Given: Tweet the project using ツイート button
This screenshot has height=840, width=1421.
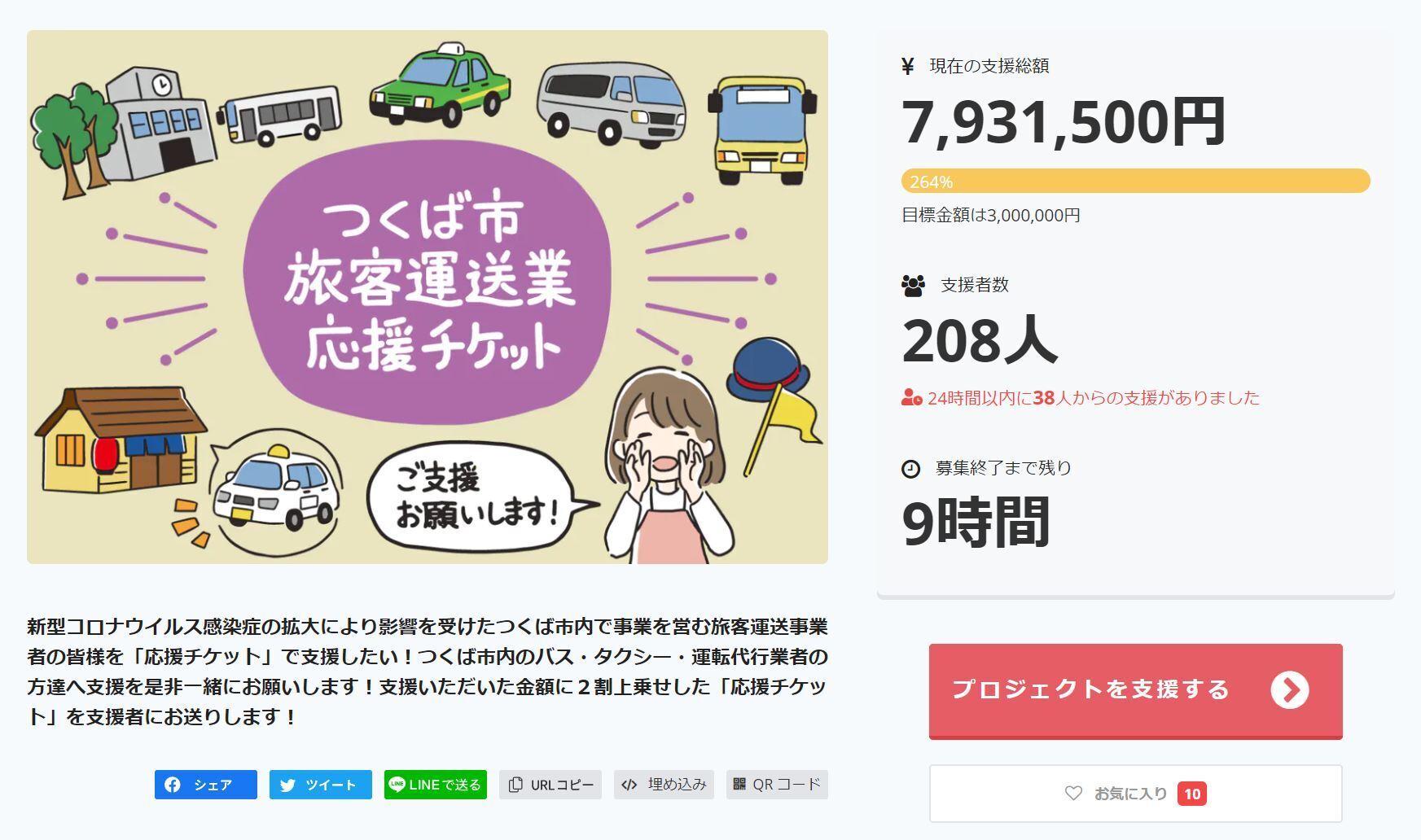Looking at the screenshot, I should 321,785.
